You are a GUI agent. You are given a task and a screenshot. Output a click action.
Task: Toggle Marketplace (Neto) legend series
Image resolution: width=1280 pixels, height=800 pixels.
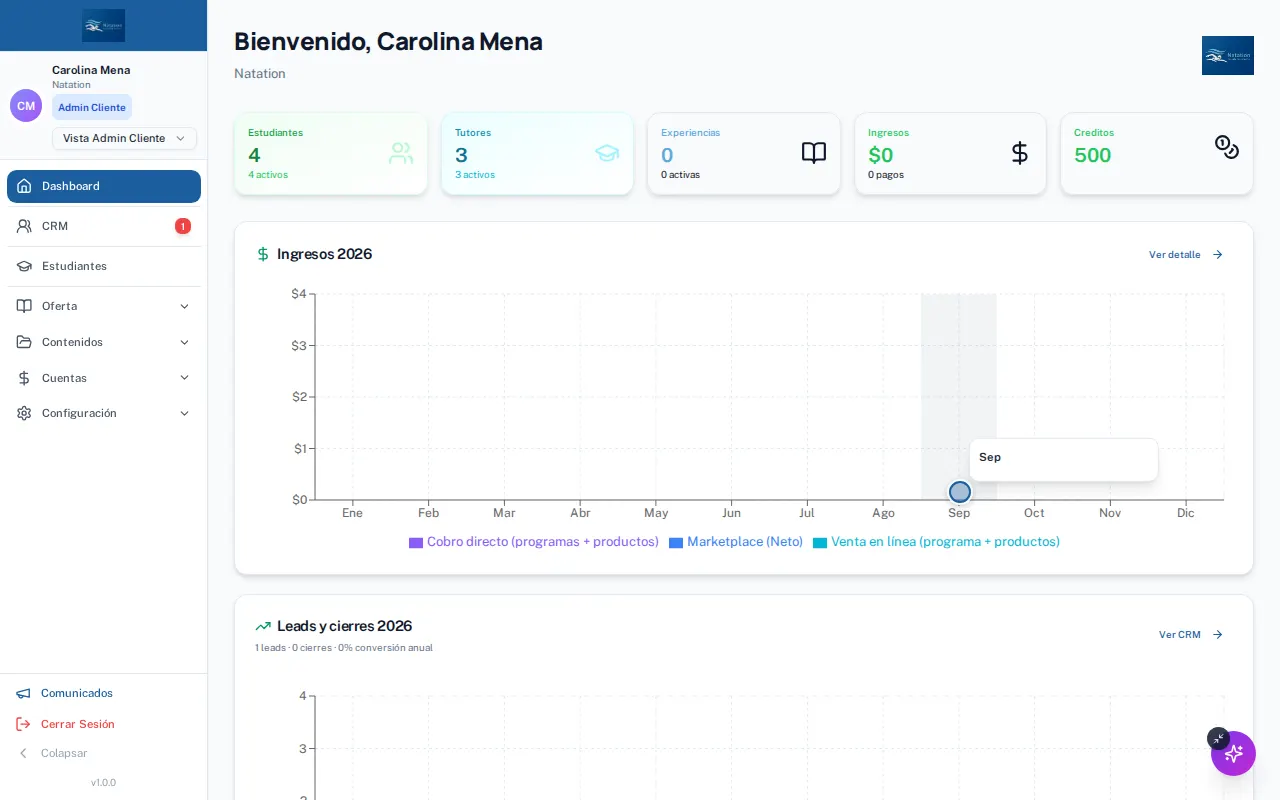736,542
